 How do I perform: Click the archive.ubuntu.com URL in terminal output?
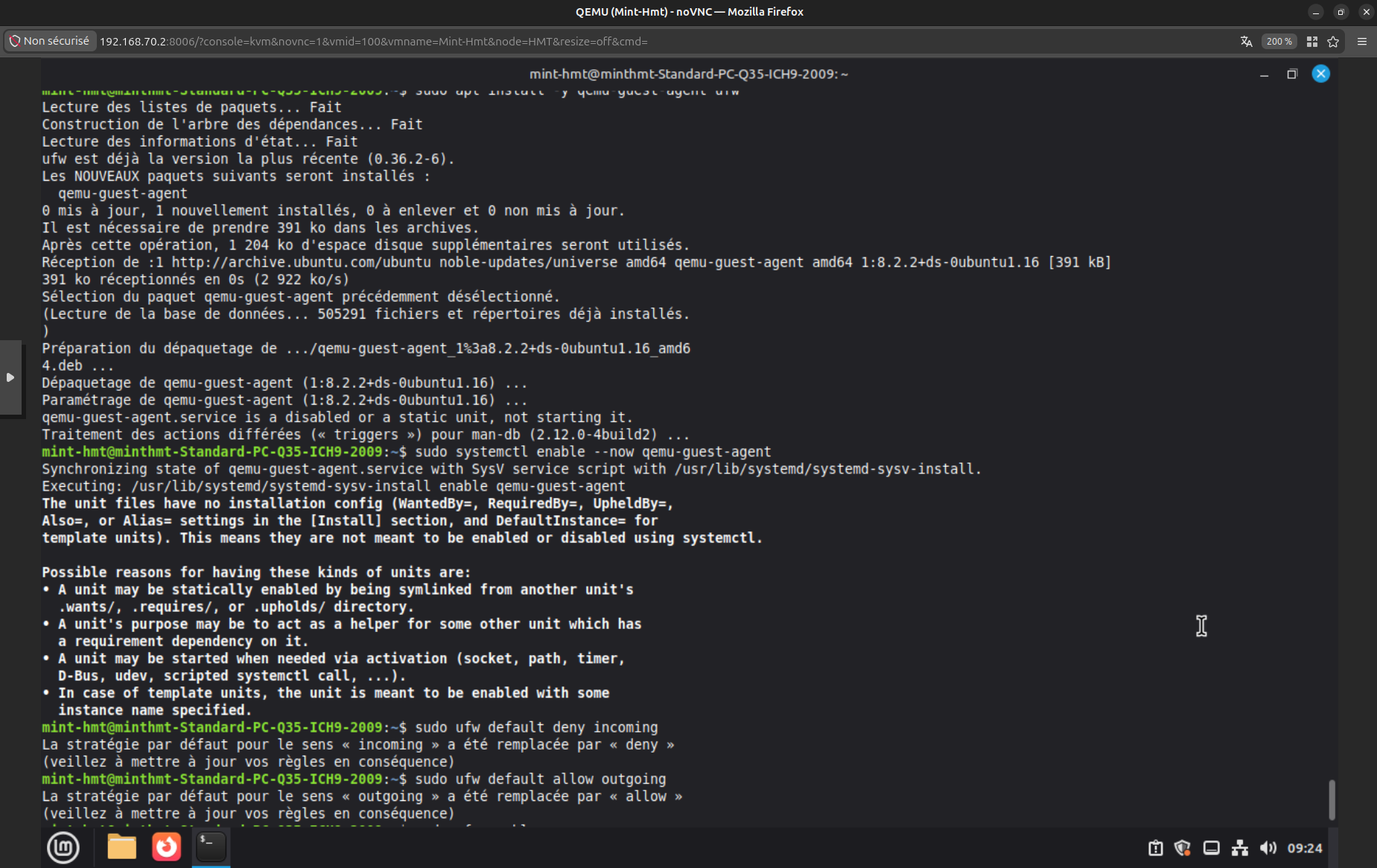[x=302, y=262]
